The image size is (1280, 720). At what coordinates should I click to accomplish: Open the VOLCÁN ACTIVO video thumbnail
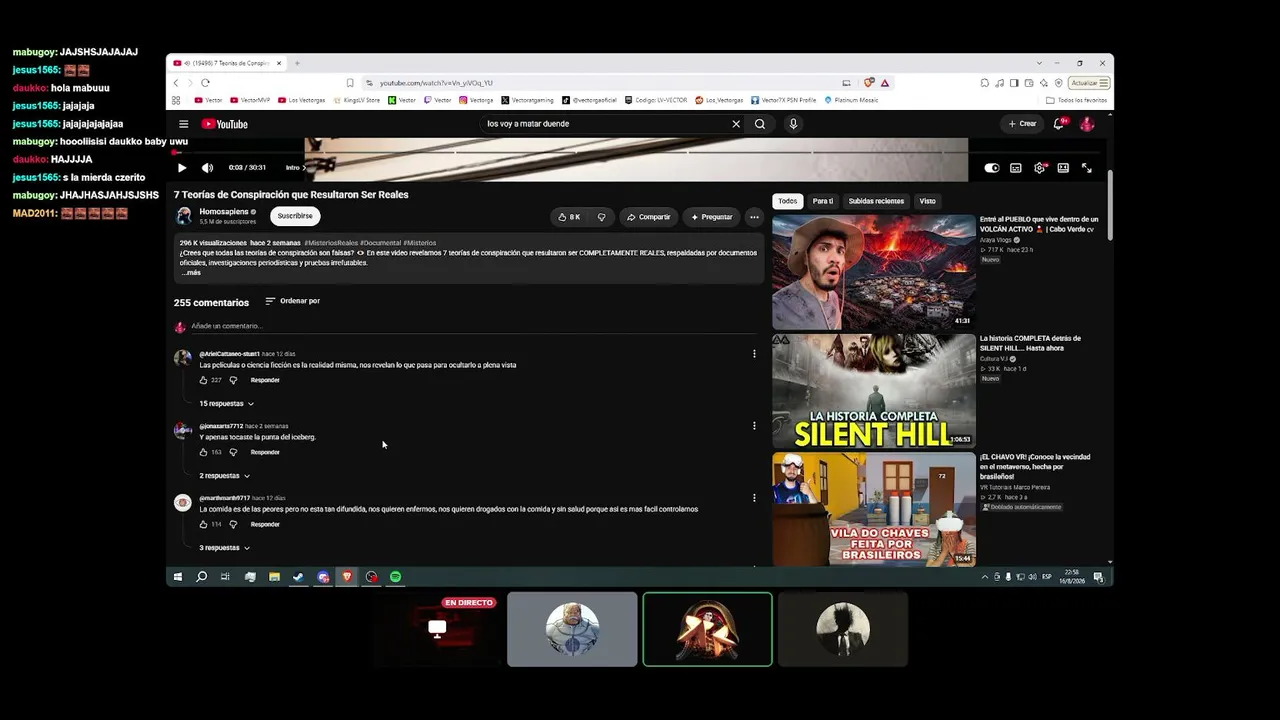(x=874, y=272)
